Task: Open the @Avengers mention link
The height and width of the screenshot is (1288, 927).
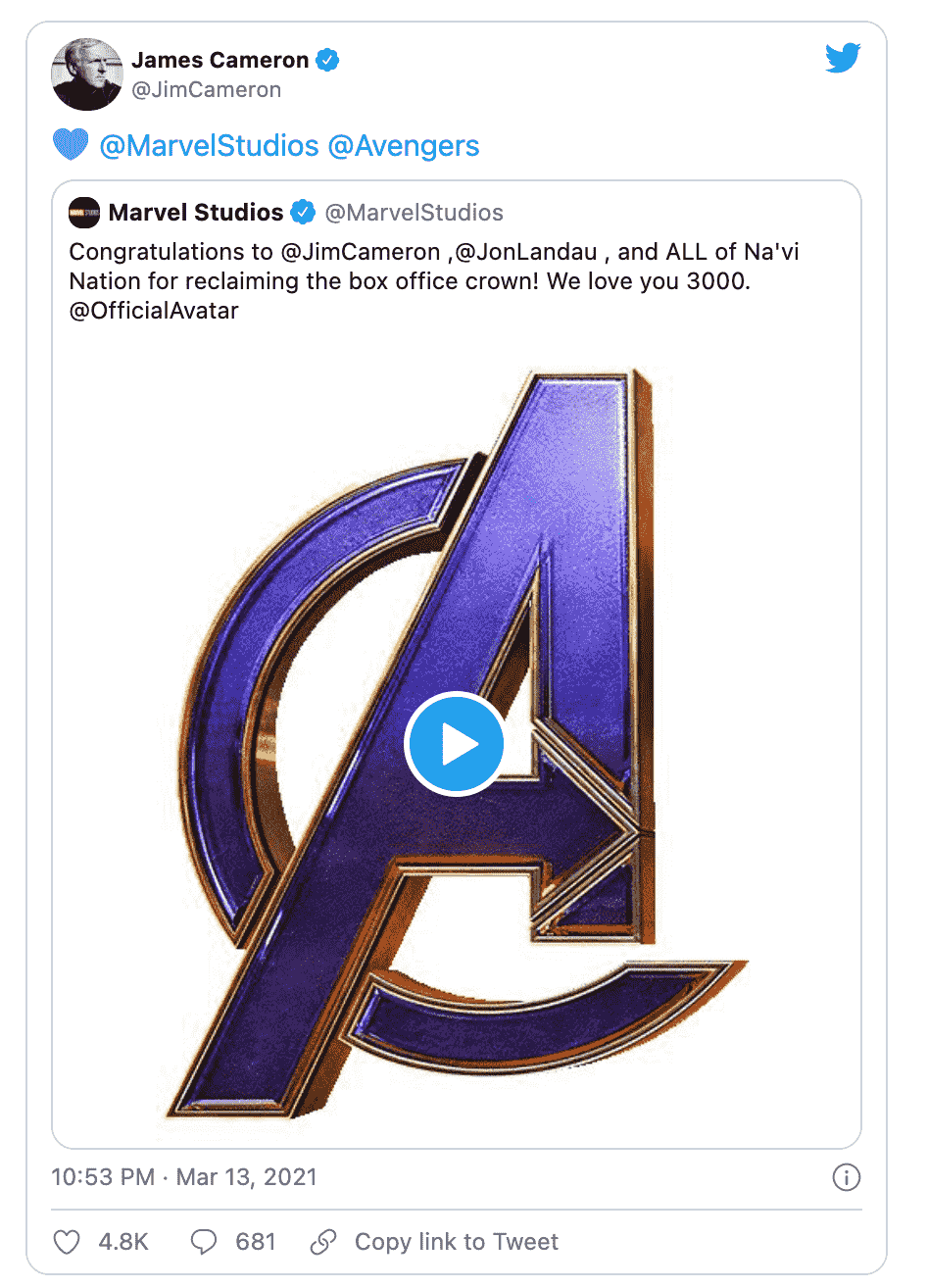Action: click(x=404, y=146)
